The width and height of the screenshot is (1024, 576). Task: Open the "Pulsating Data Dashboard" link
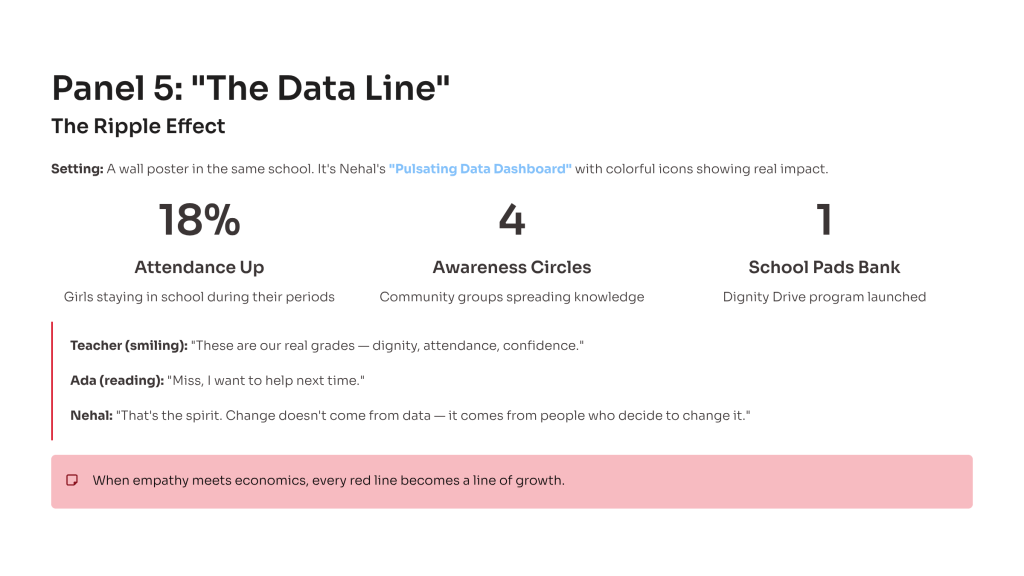point(480,169)
